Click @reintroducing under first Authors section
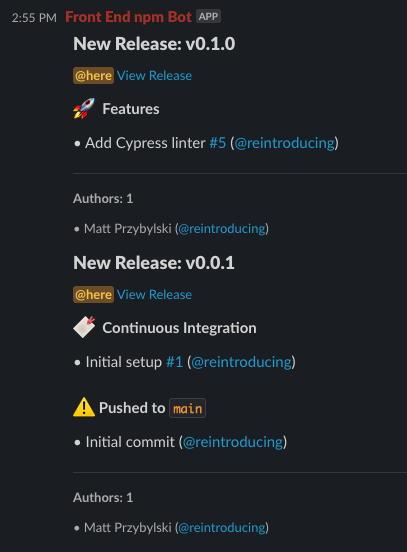The height and width of the screenshot is (552, 407). coord(222,229)
